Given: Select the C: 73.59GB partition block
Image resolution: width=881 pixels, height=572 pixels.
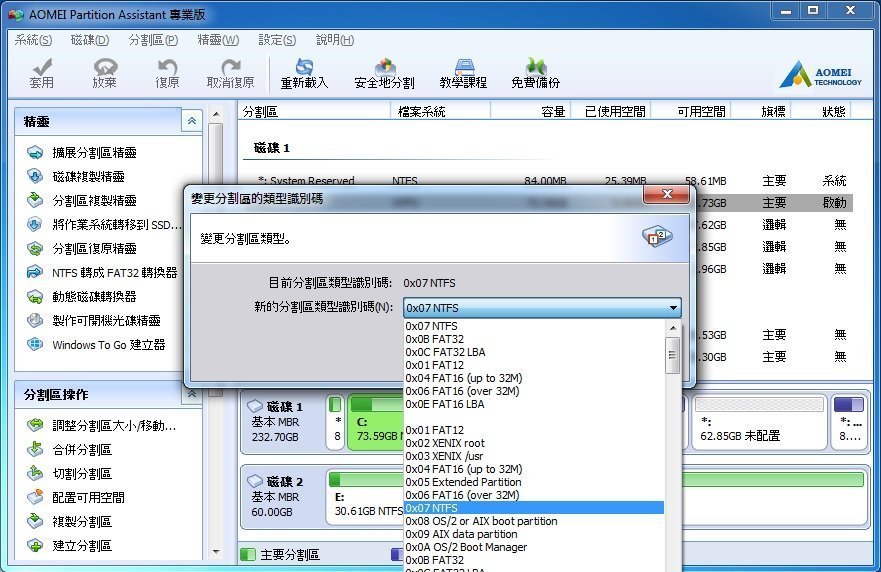Looking at the screenshot, I should (375, 421).
